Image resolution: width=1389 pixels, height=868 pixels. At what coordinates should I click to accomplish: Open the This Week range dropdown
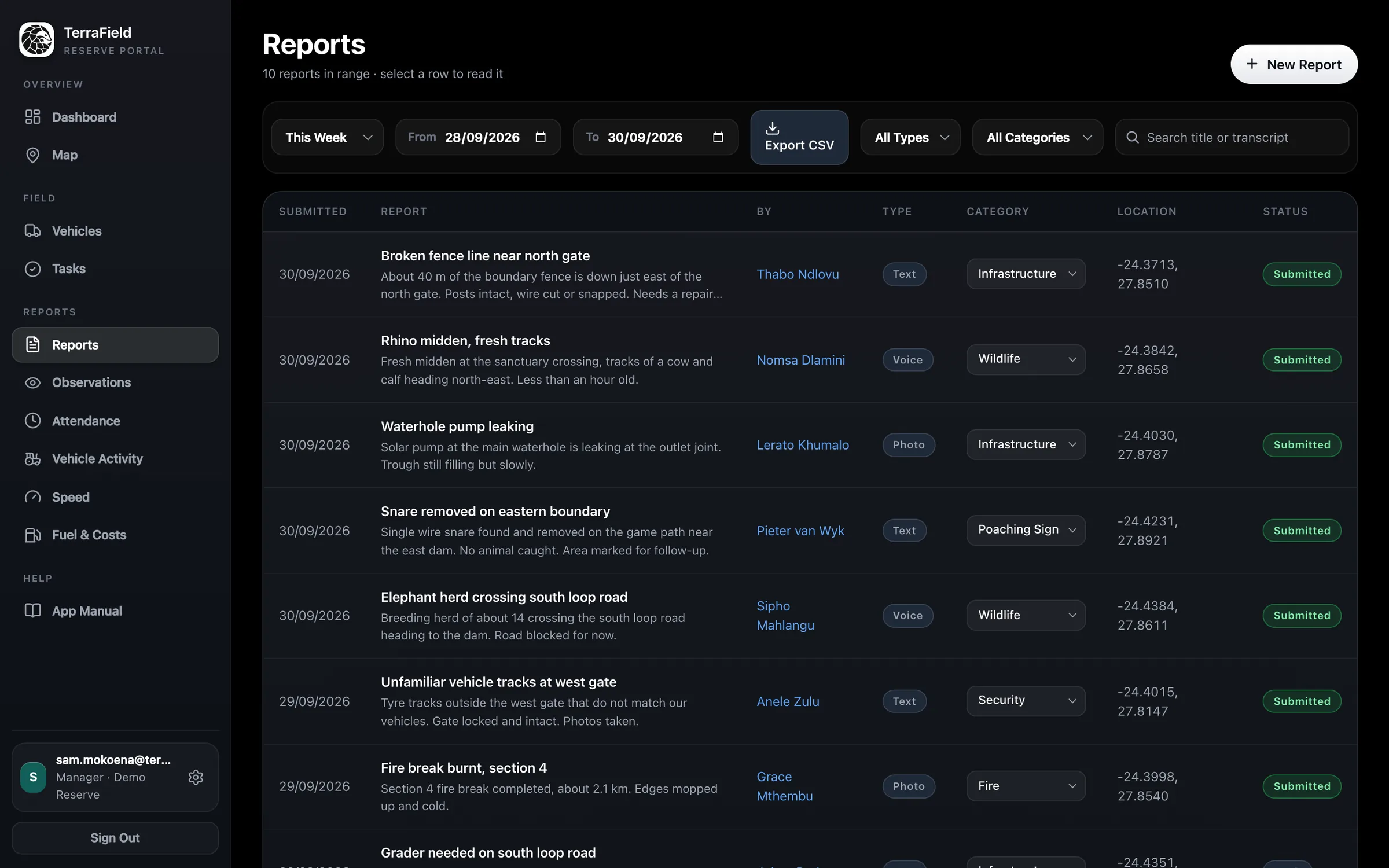pos(328,137)
